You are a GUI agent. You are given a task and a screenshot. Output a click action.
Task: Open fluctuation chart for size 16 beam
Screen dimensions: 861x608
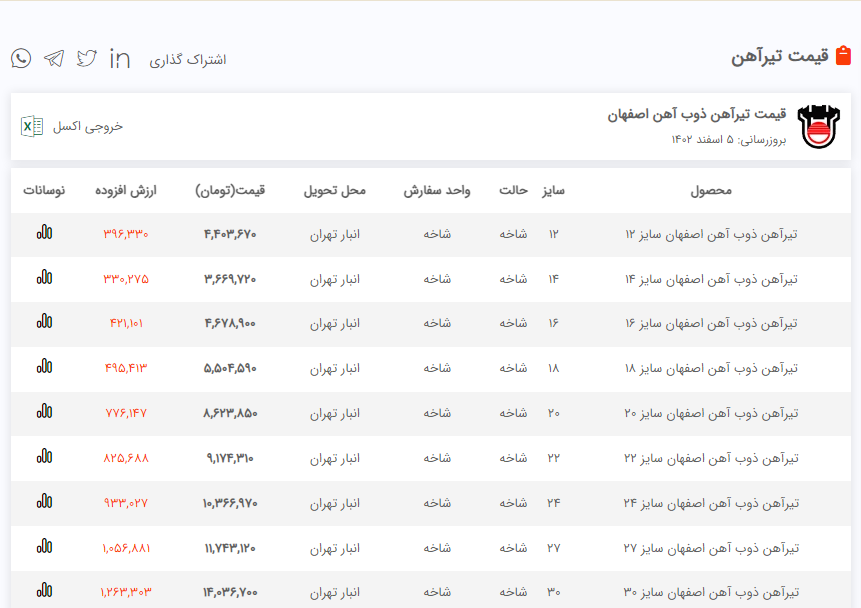coord(44,322)
